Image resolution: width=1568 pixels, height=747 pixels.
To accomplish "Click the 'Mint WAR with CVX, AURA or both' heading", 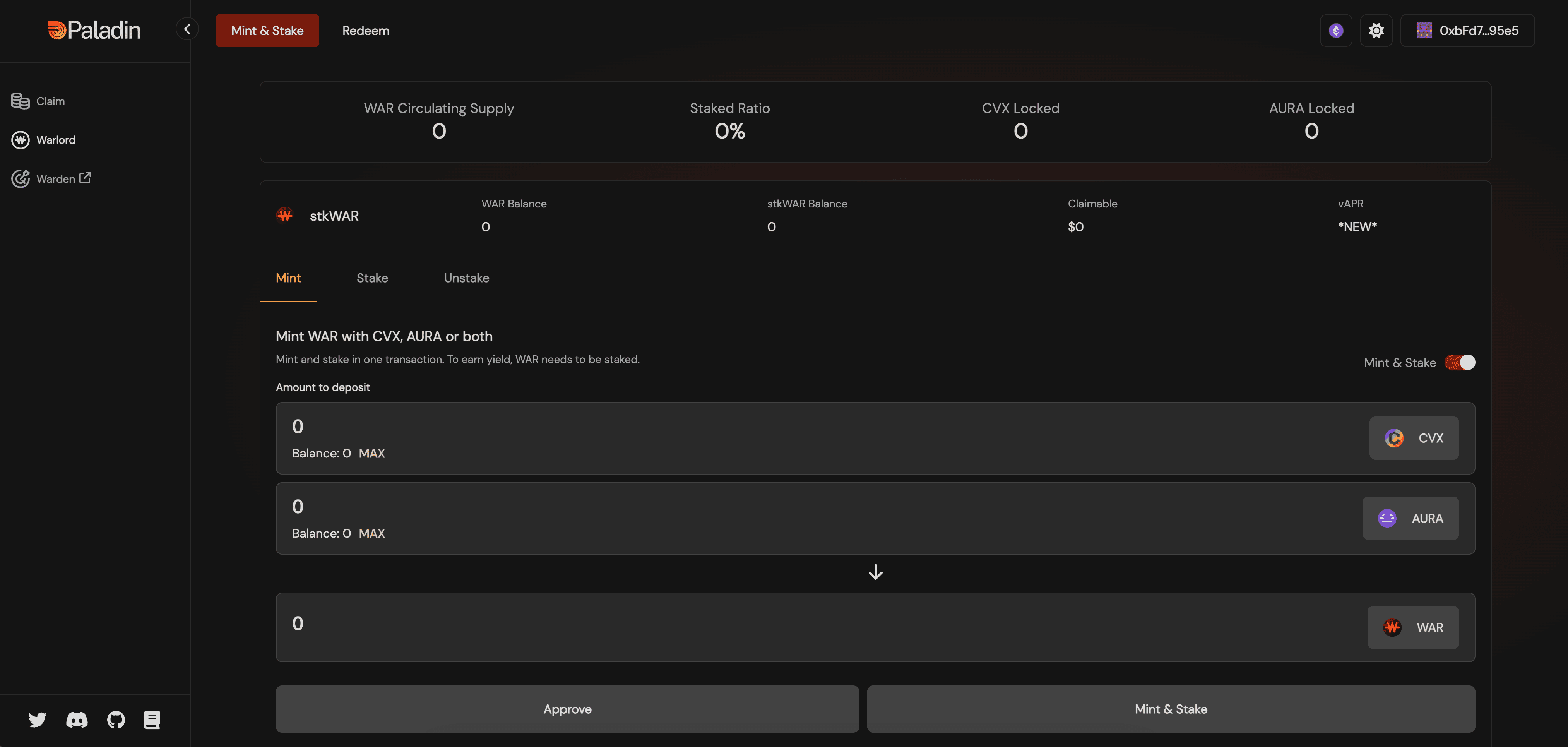I will pos(384,336).
